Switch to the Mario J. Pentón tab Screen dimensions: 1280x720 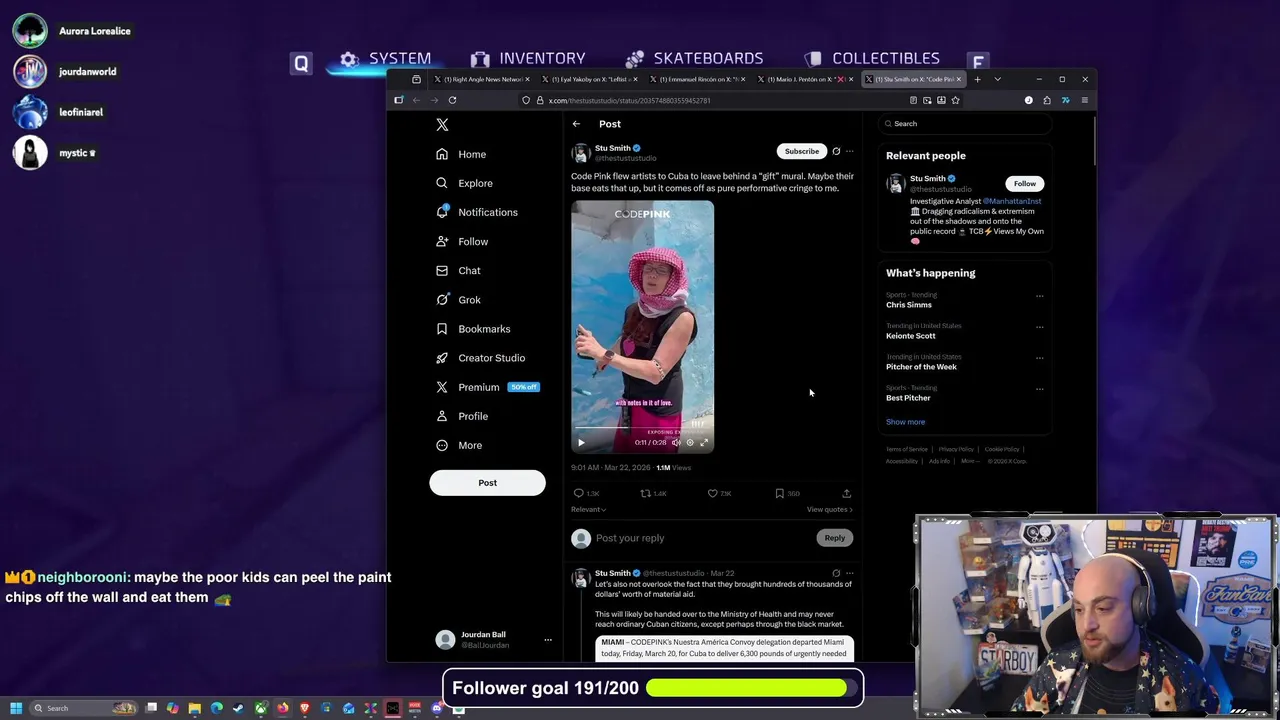pyautogui.click(x=805, y=79)
